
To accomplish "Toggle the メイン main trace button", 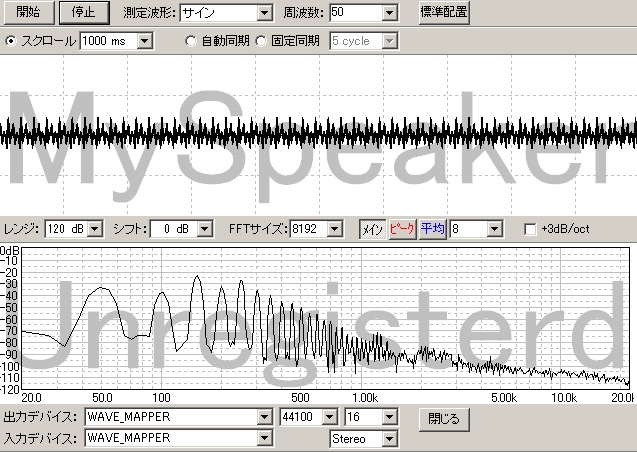I will click(x=373, y=229).
